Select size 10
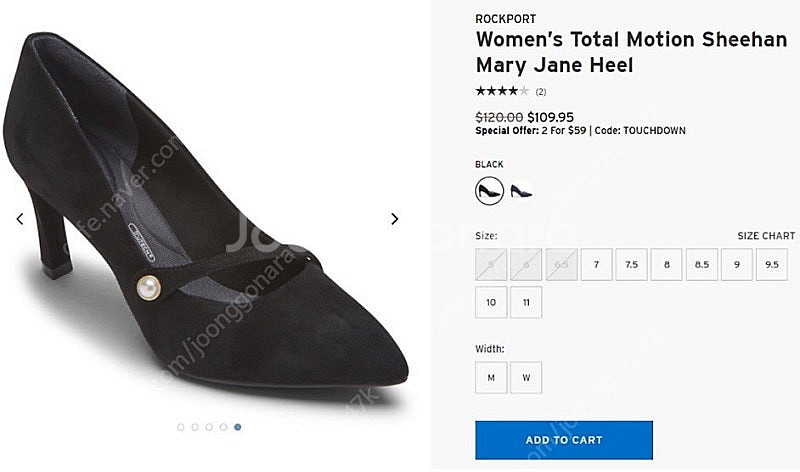The width and height of the screenshot is (800, 472). [x=491, y=302]
